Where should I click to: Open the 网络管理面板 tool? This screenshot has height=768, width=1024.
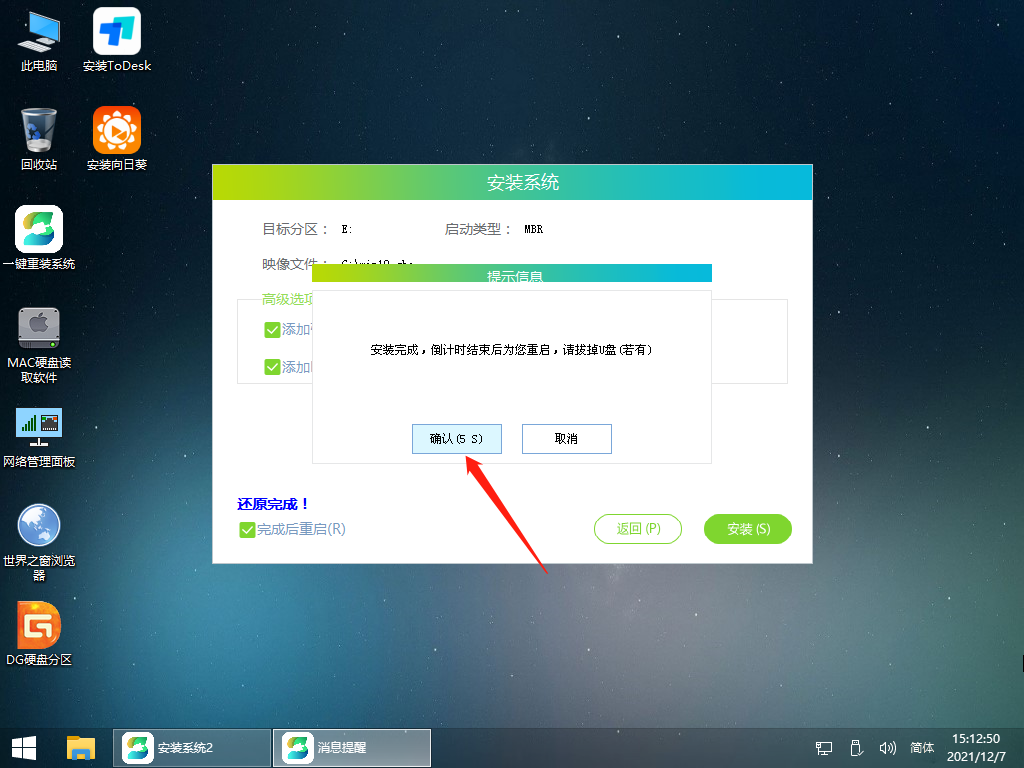(37, 428)
